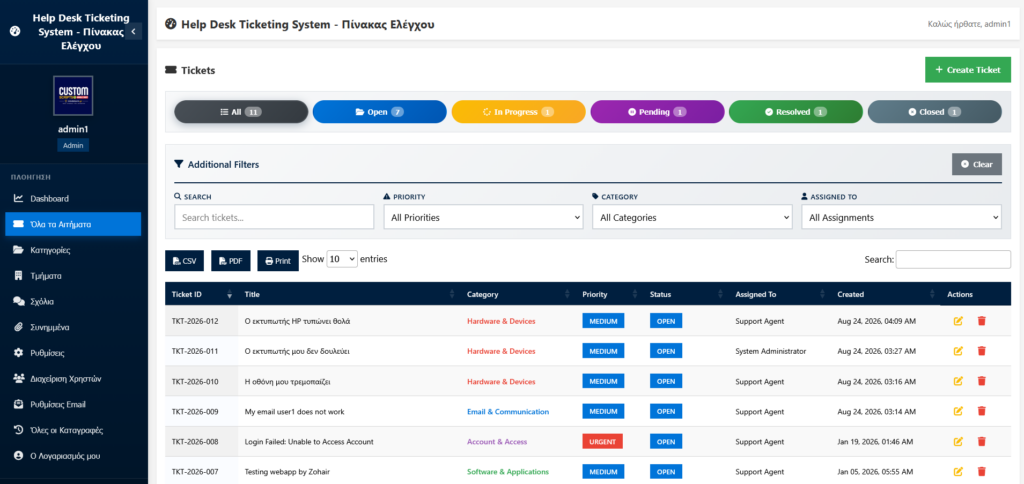The height and width of the screenshot is (484, 1024).
Task: Sort table by Assigned To column
Action: (780, 294)
